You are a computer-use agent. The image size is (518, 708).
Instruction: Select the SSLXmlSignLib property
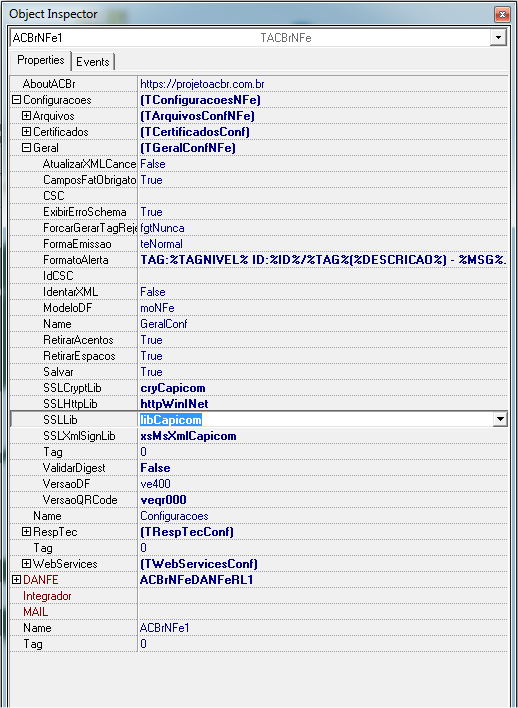[79, 436]
